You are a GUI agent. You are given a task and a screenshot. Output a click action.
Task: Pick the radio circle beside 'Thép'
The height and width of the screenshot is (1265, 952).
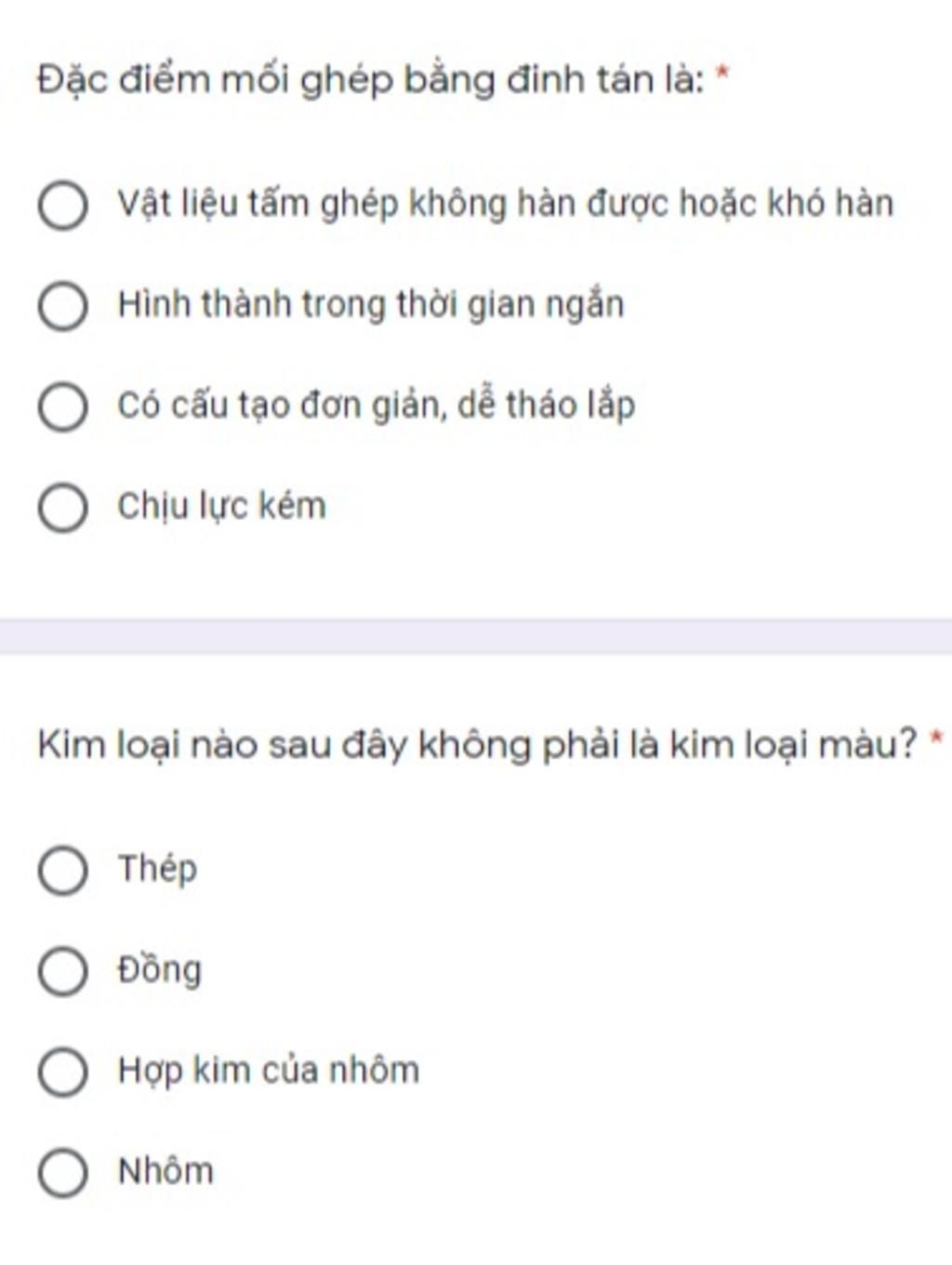(x=63, y=870)
